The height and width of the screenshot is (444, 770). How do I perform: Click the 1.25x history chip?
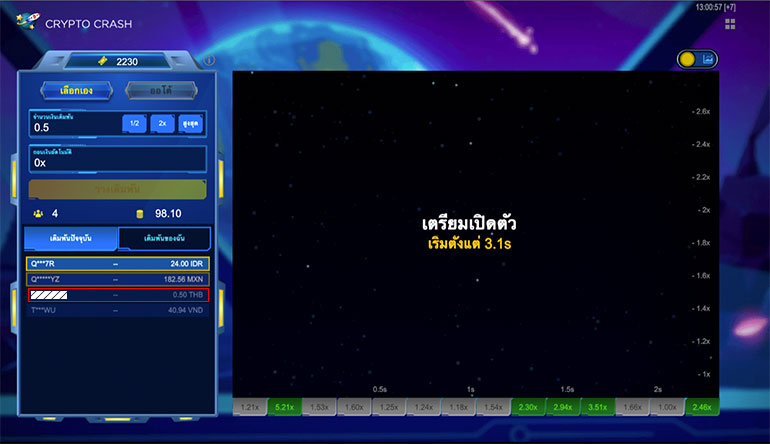[x=389, y=407]
